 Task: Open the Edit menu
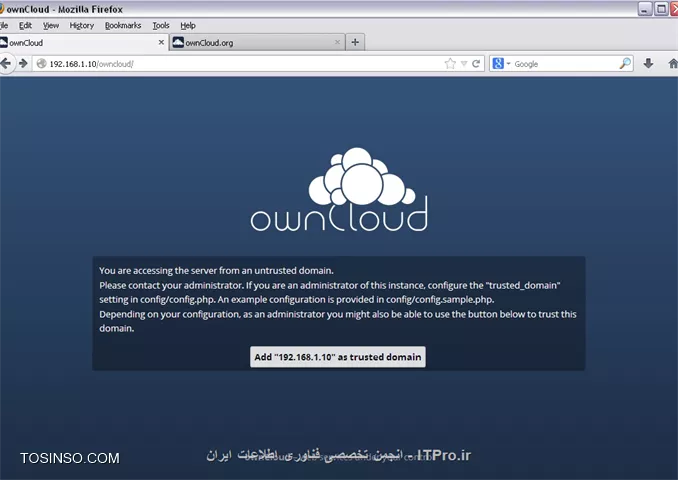pos(25,26)
